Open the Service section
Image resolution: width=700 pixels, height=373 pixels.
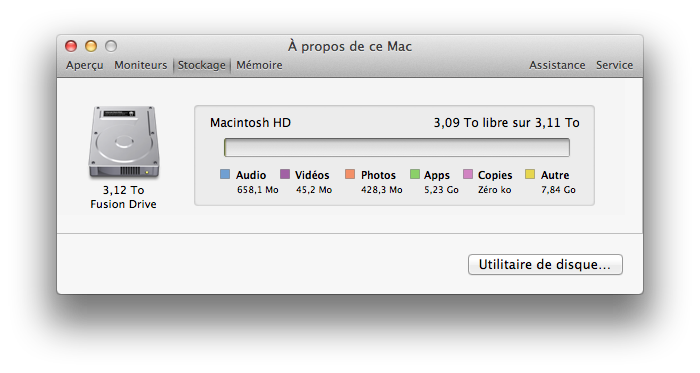[614, 65]
